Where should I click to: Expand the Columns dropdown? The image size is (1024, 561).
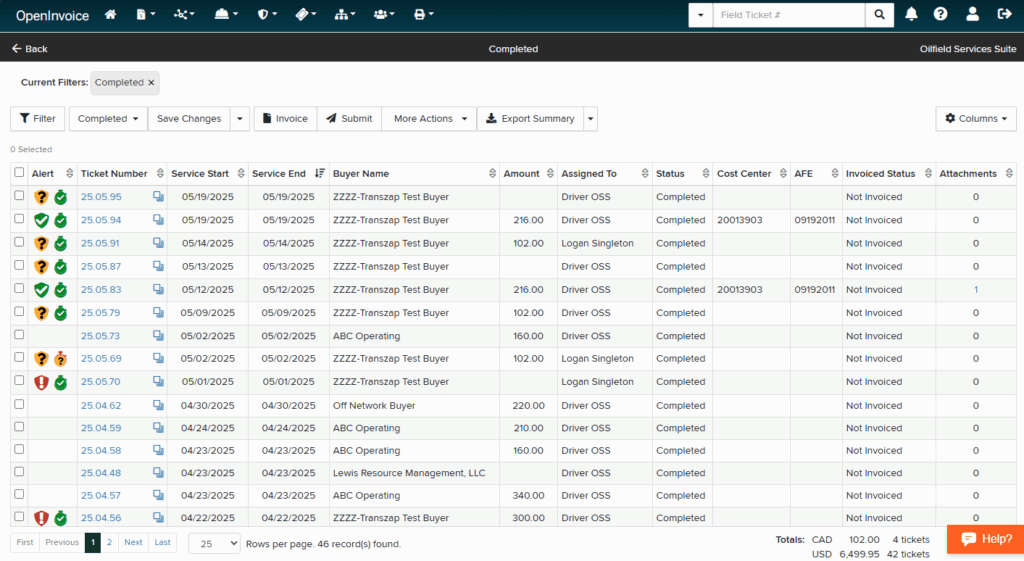pyautogui.click(x=976, y=119)
